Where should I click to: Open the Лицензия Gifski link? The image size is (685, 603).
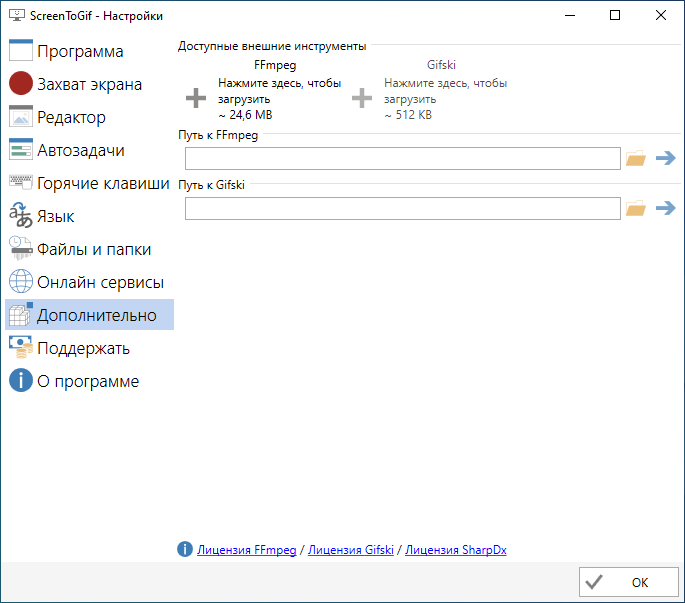click(x=351, y=550)
